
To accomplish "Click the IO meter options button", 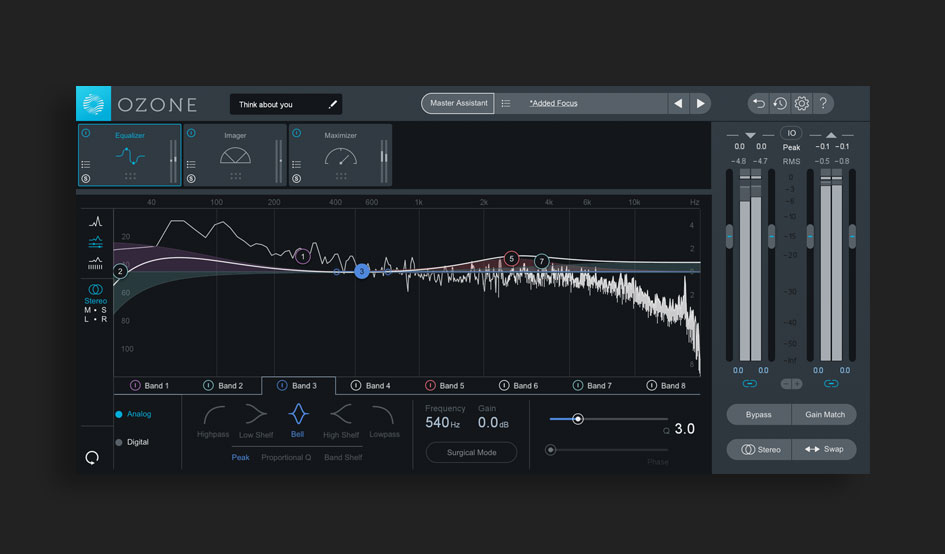I will click(791, 133).
